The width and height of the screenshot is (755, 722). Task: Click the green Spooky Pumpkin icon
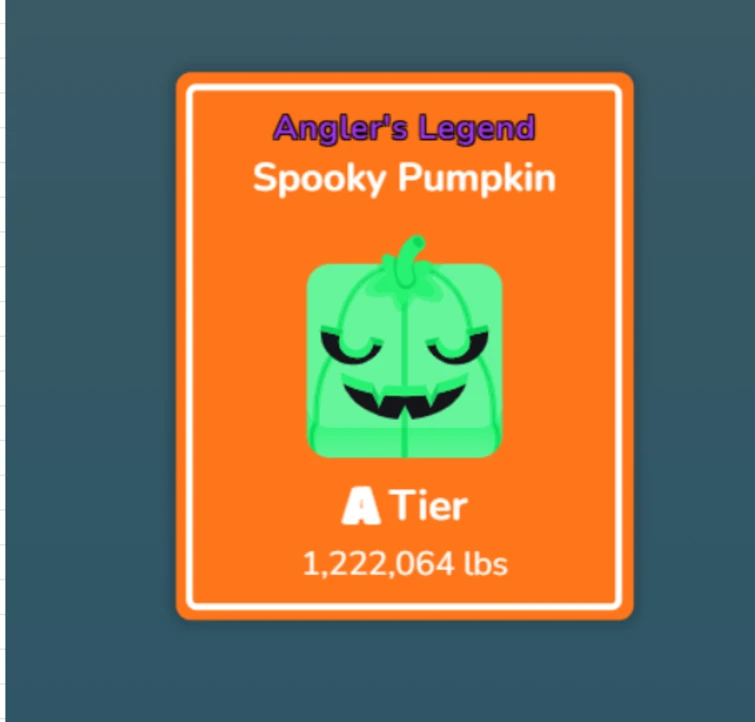[x=404, y=348]
